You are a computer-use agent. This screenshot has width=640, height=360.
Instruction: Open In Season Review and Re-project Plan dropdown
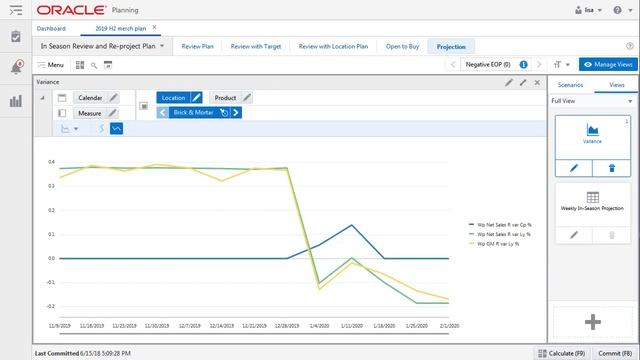click(102, 46)
